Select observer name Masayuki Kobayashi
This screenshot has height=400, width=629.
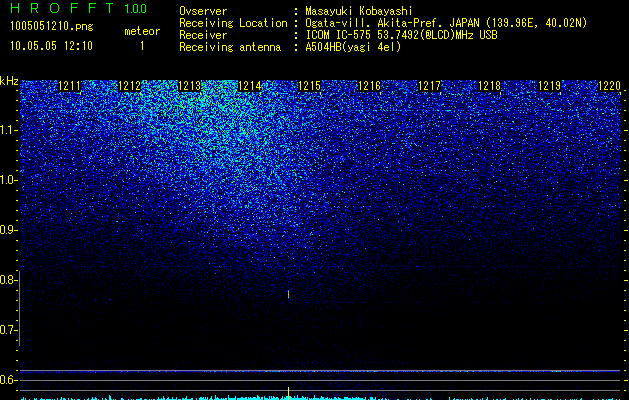tap(359, 11)
